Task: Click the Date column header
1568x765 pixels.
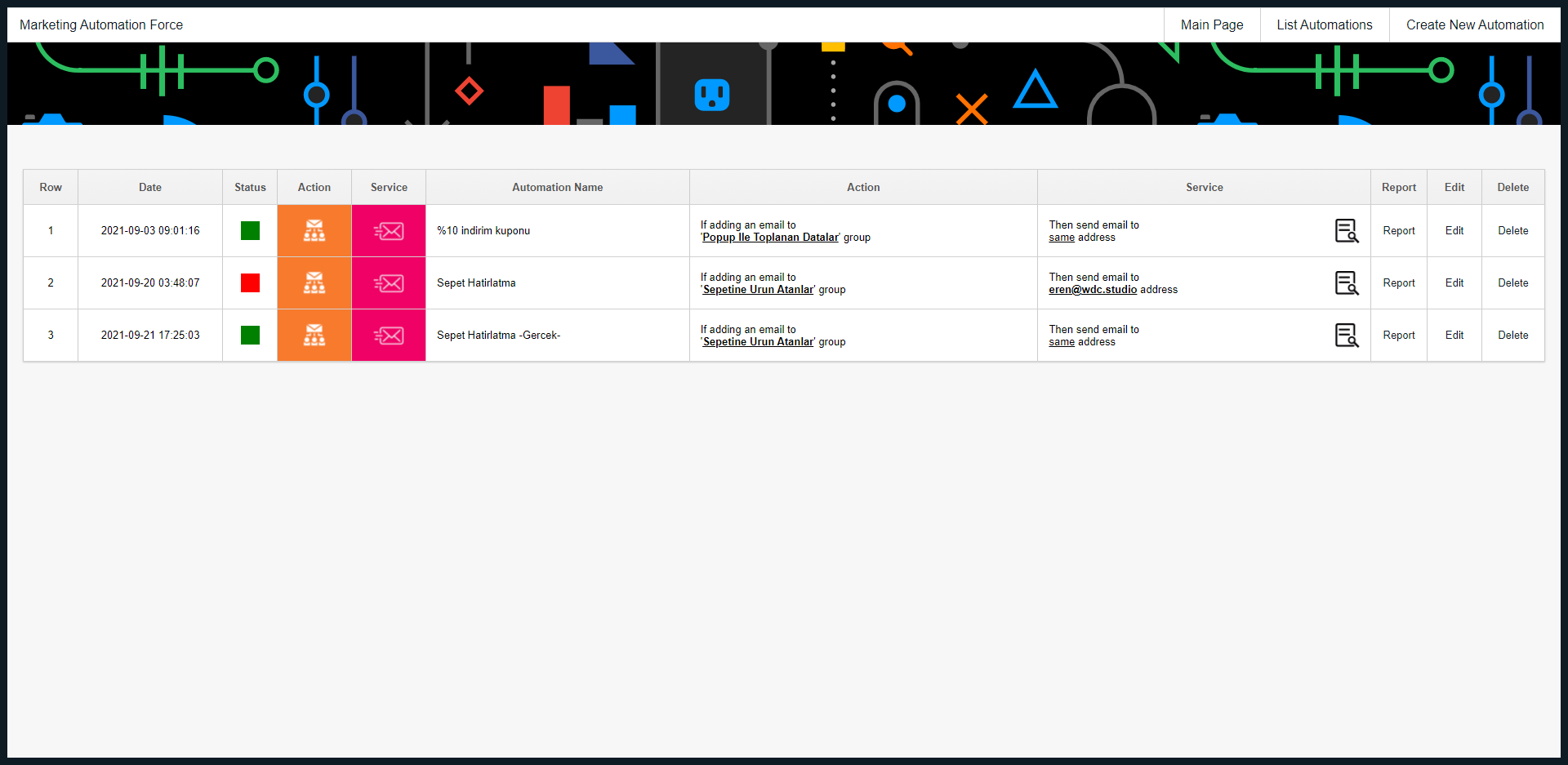Action: point(150,188)
